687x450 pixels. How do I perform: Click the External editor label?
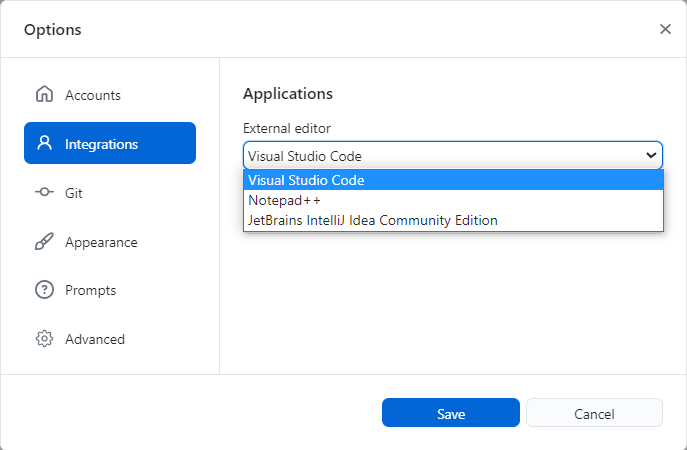287,128
